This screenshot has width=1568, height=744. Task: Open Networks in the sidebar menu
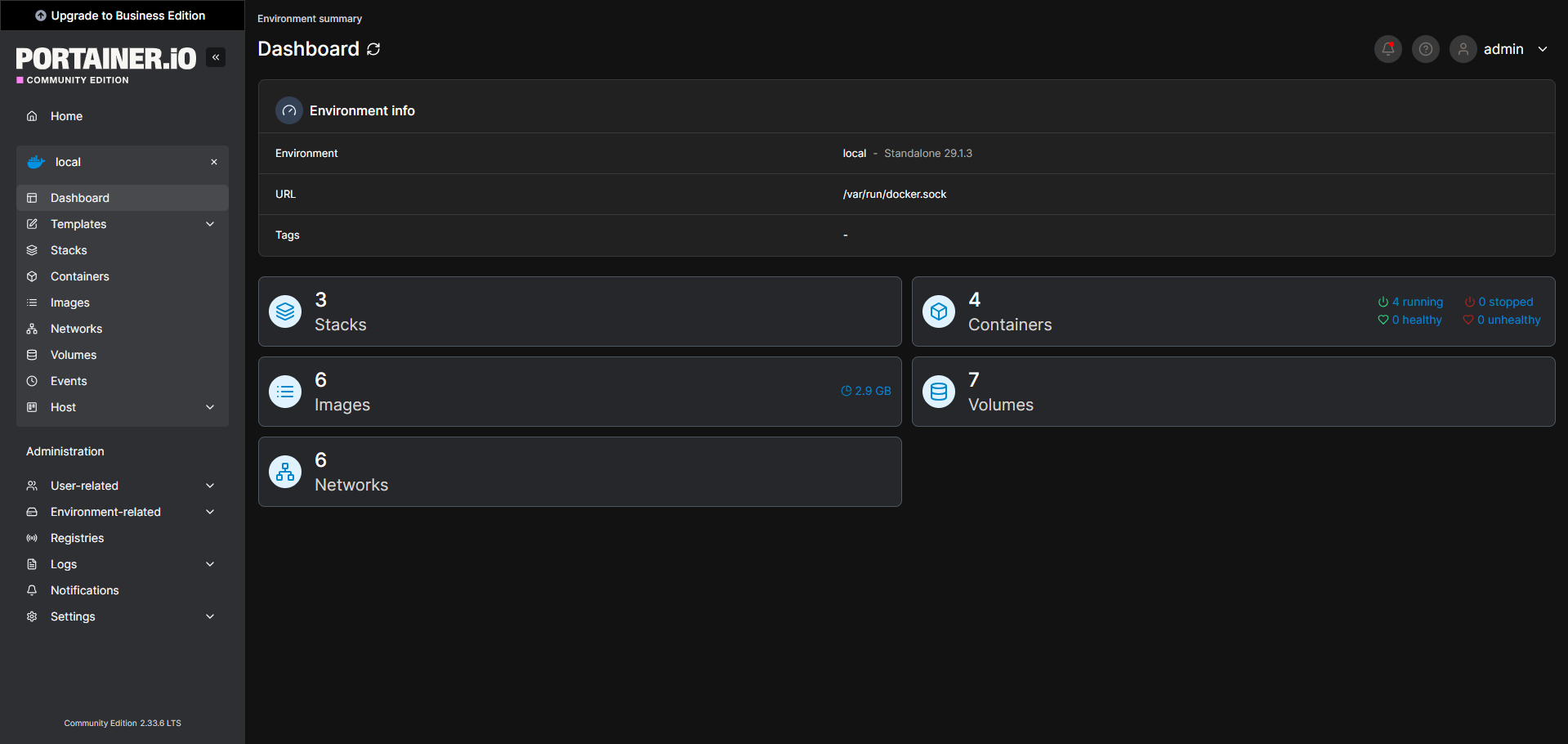[x=123, y=329]
